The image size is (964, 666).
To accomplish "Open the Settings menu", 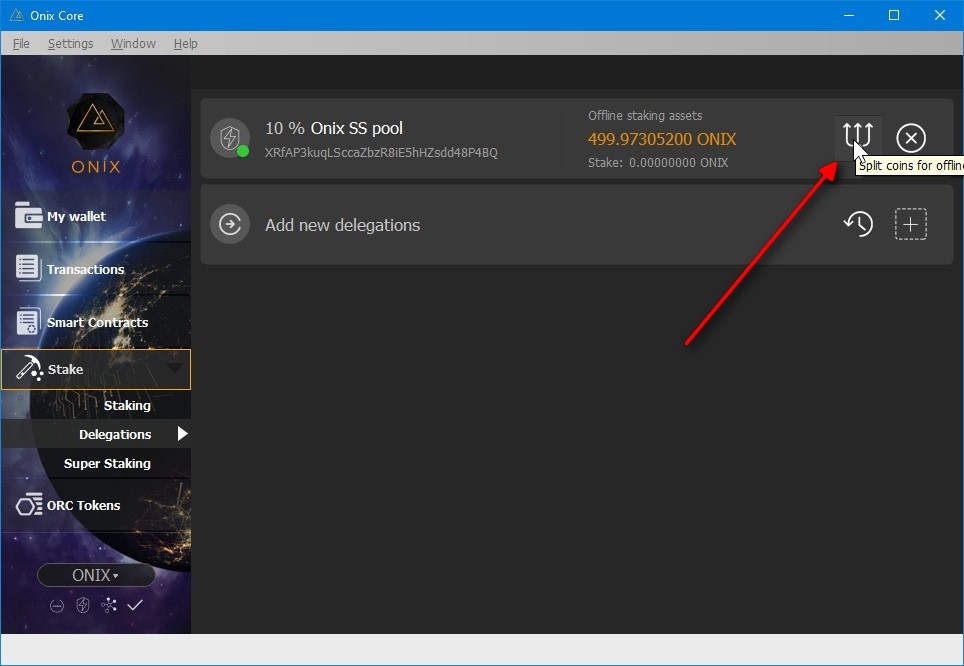I will (x=71, y=44).
